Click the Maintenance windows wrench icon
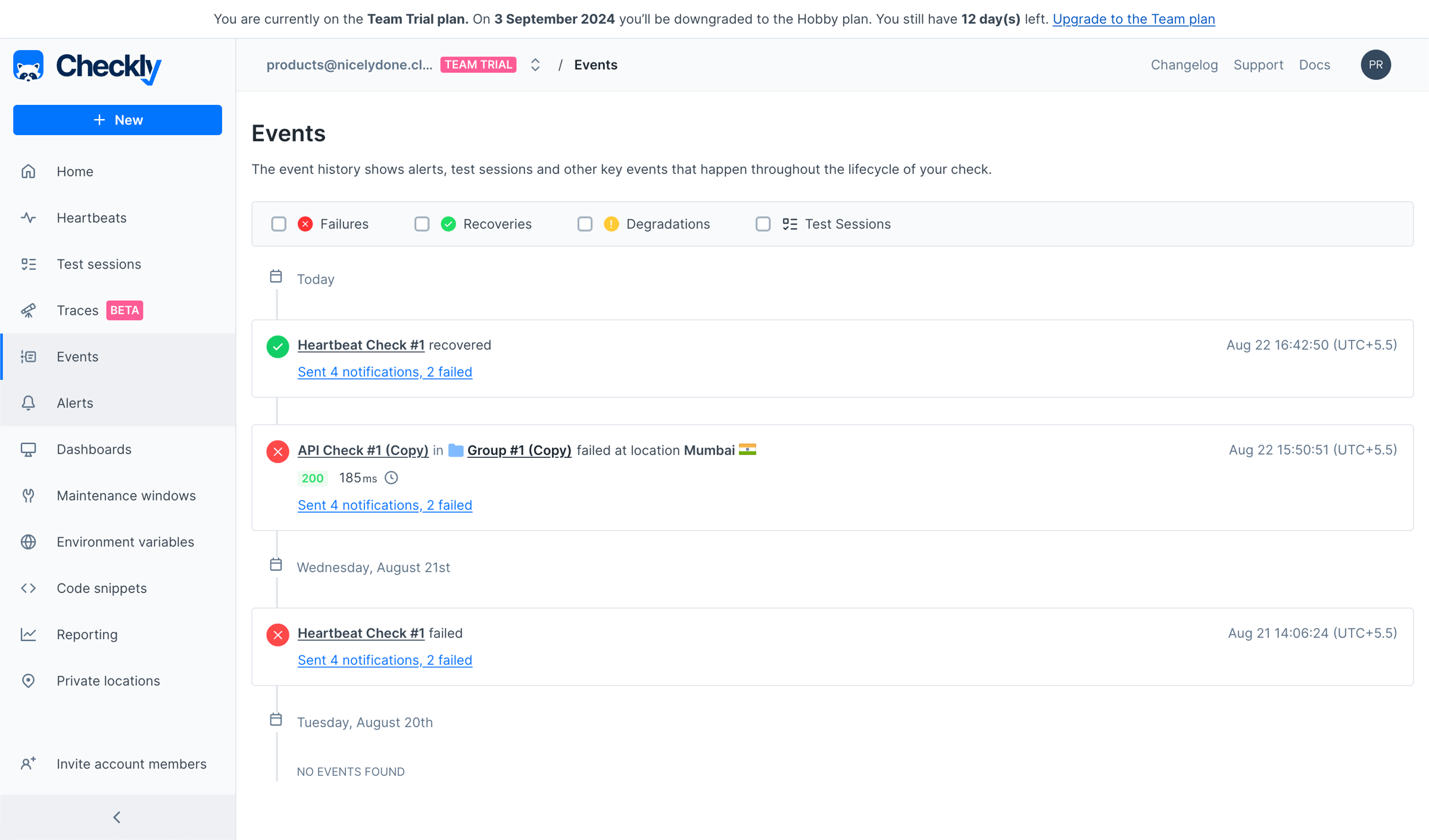The height and width of the screenshot is (840, 1429). coord(28,496)
